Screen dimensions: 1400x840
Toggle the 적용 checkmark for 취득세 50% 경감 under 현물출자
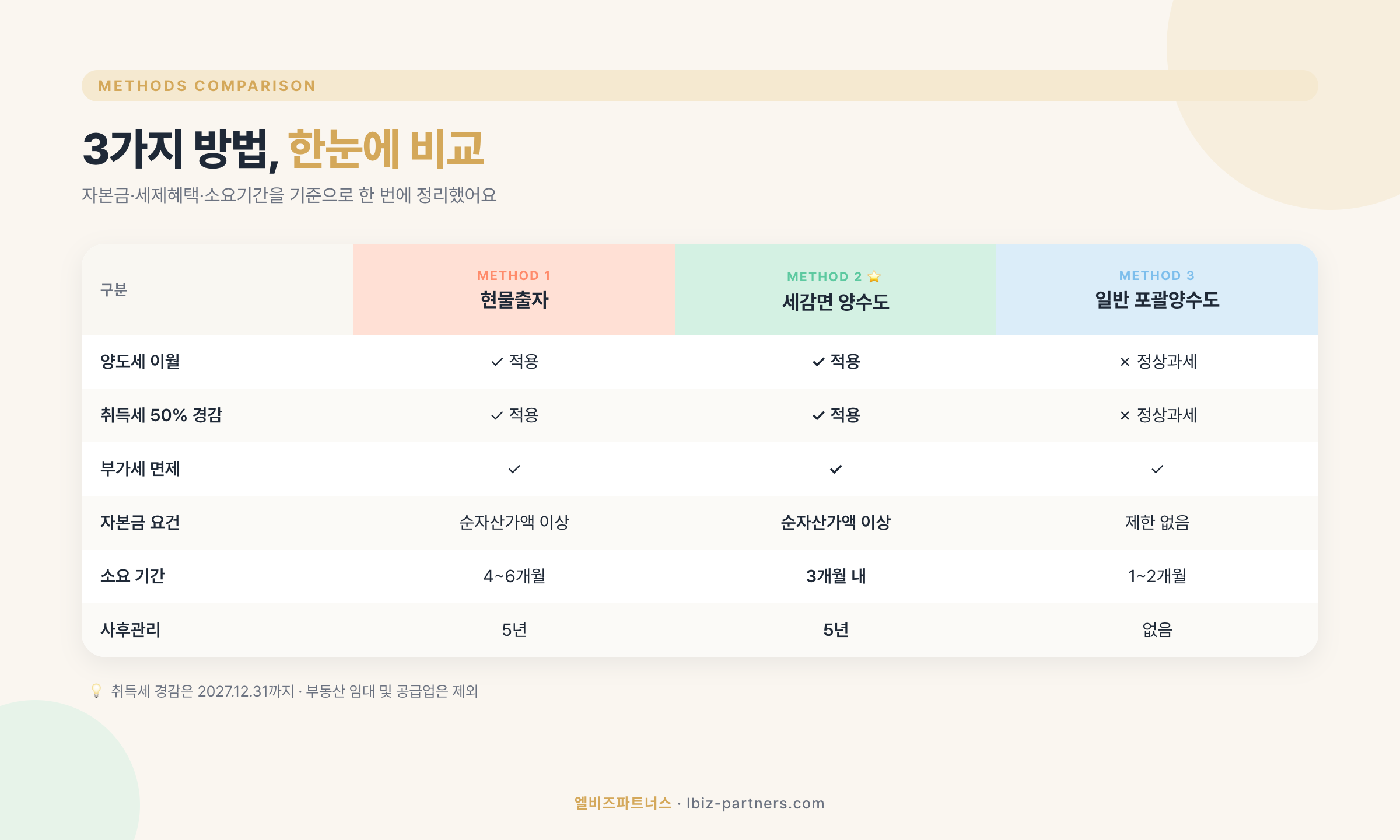coord(498,415)
